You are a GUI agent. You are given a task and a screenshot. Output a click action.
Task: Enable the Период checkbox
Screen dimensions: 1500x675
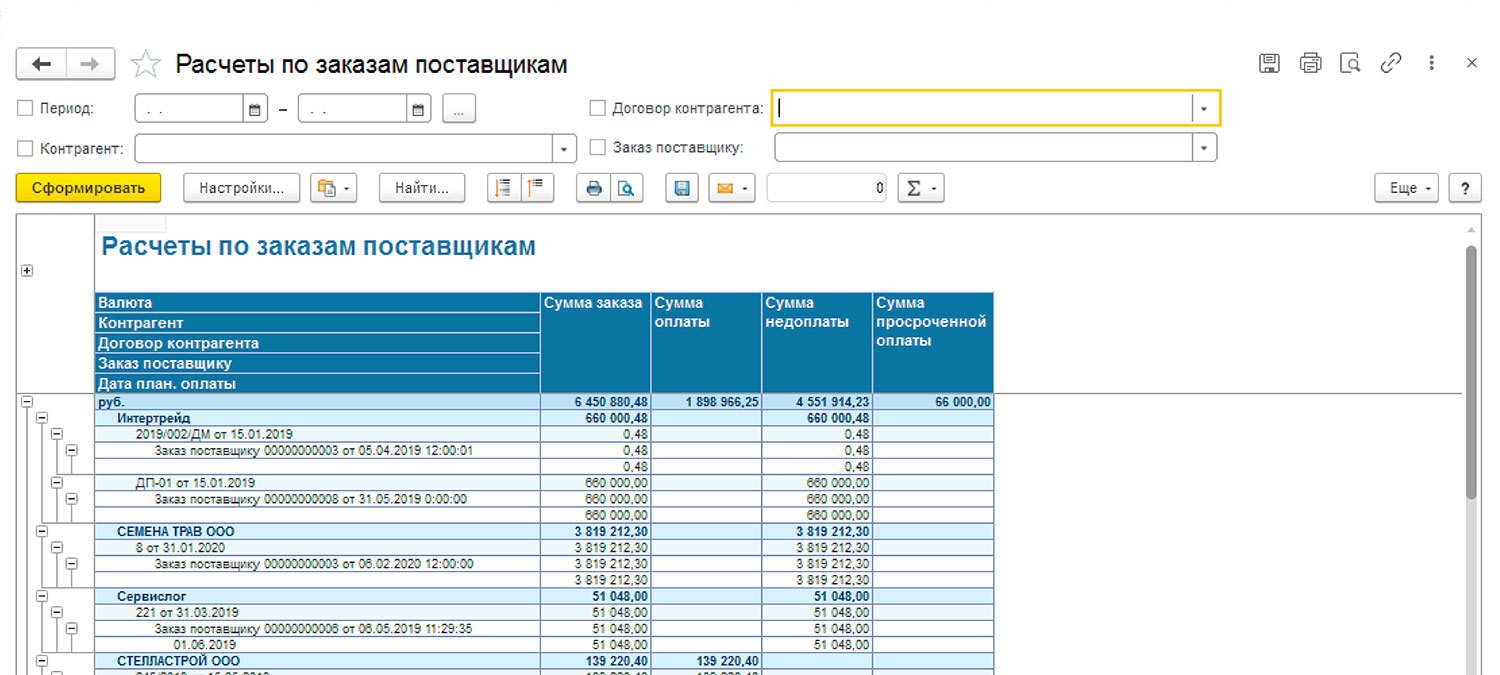point(26,108)
